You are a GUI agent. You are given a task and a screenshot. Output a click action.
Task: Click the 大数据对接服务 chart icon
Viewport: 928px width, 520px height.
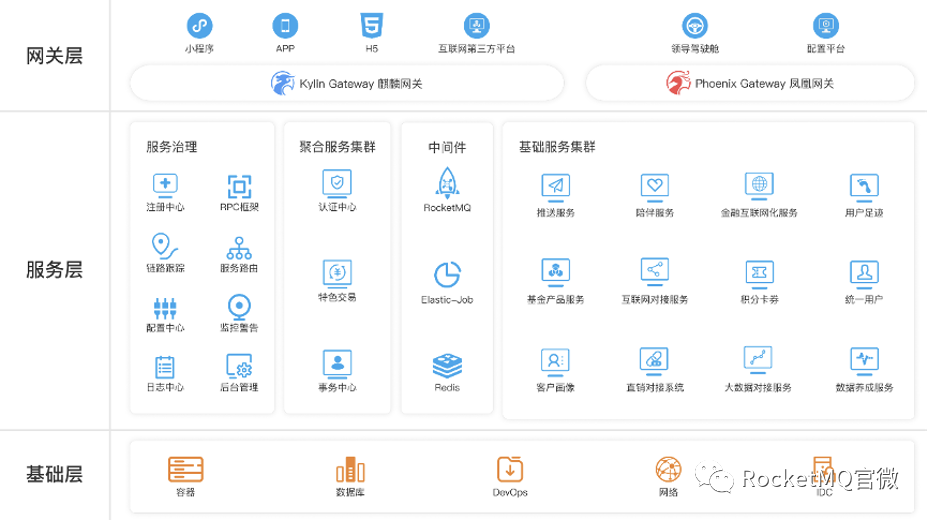click(758, 360)
